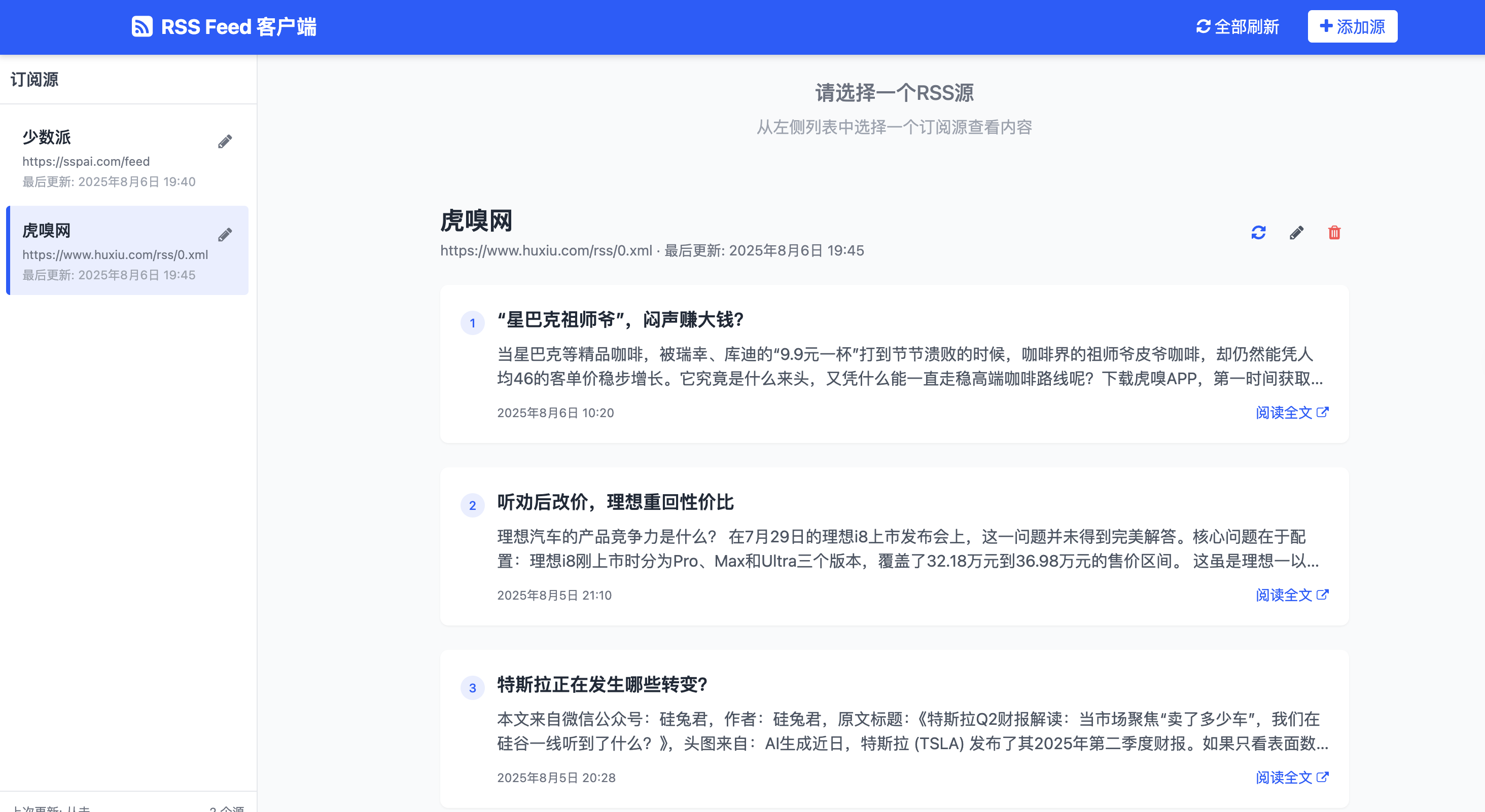1485x812 pixels.
Task: Open 阅读全文 link for 特斯拉 article
Action: click(1292, 778)
